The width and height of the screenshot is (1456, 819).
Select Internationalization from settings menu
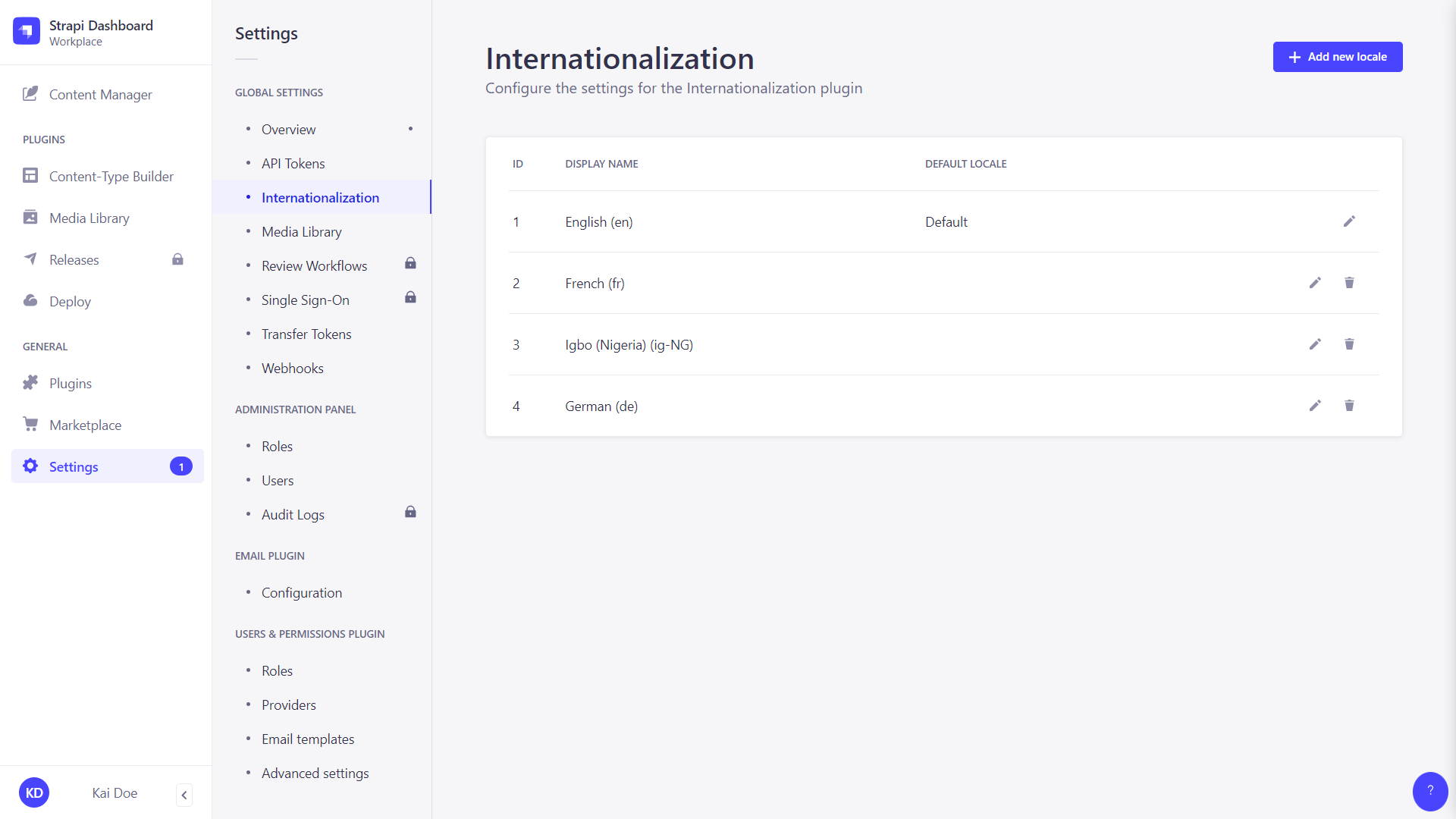point(320,197)
